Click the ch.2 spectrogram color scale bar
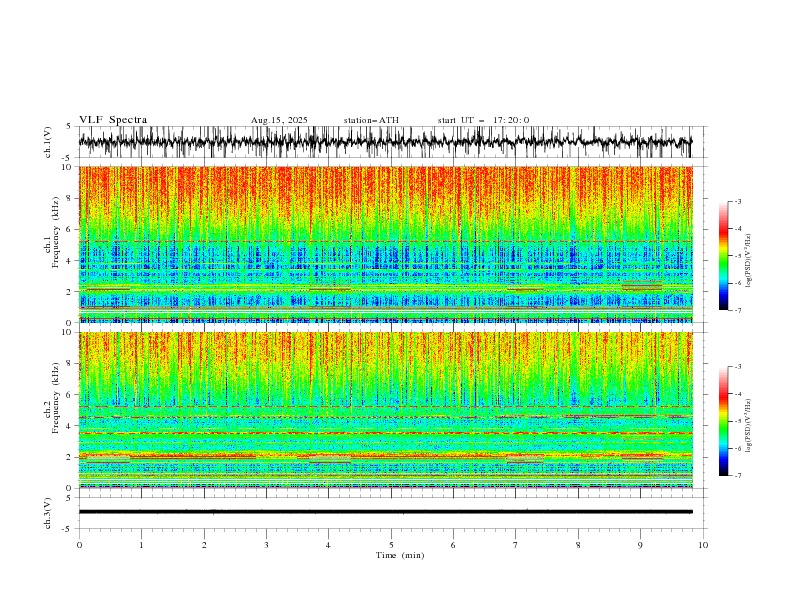Screen dimensions: 792x612 [723, 421]
